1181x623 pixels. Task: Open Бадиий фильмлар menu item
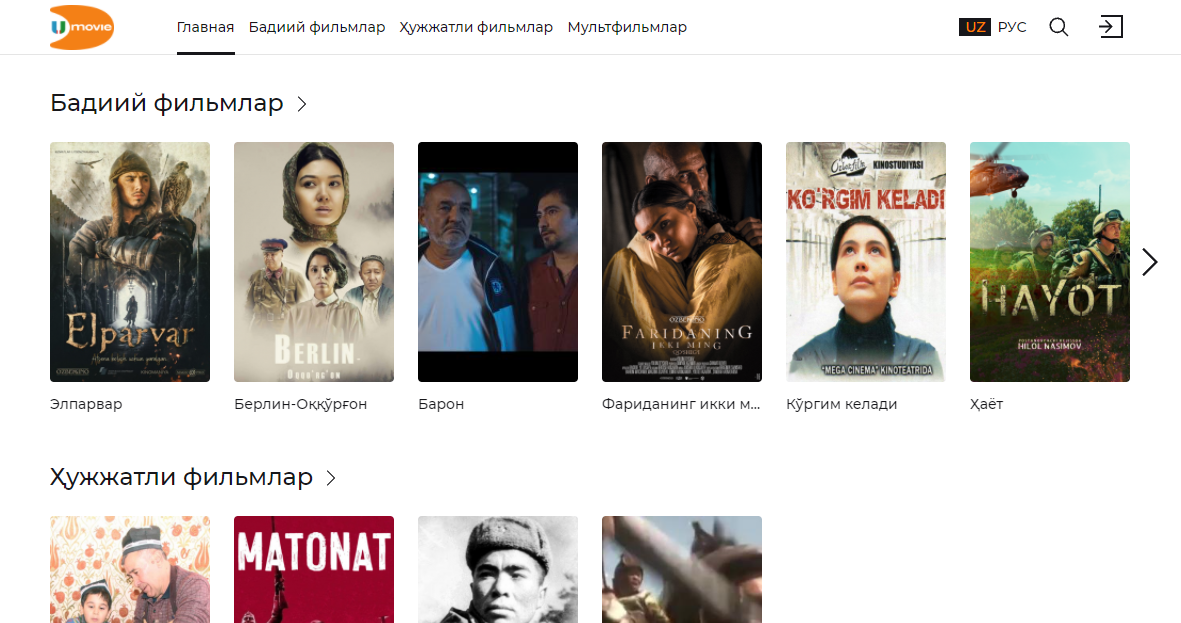pyautogui.click(x=316, y=27)
